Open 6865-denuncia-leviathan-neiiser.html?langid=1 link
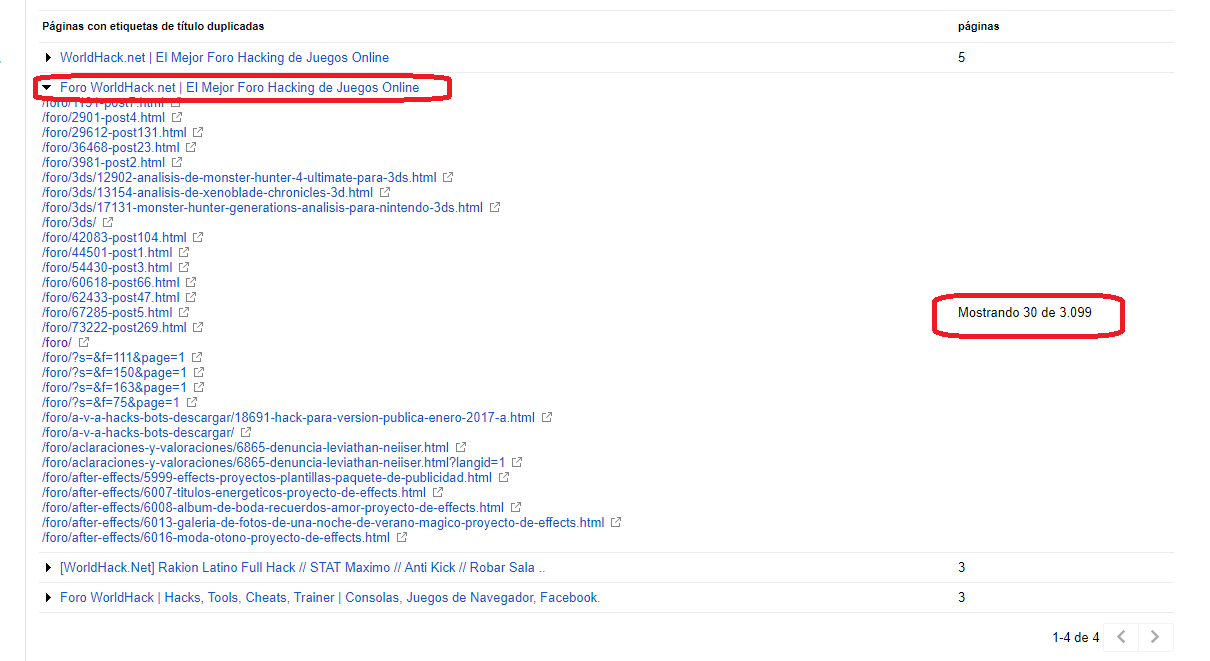This screenshot has width=1210, height=661. pos(274,462)
